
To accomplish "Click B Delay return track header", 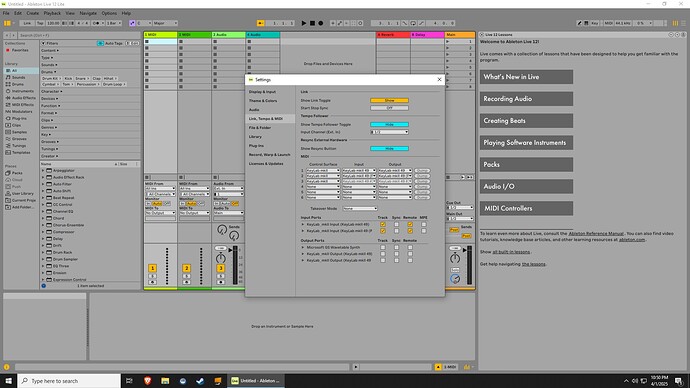I will pos(427,35).
